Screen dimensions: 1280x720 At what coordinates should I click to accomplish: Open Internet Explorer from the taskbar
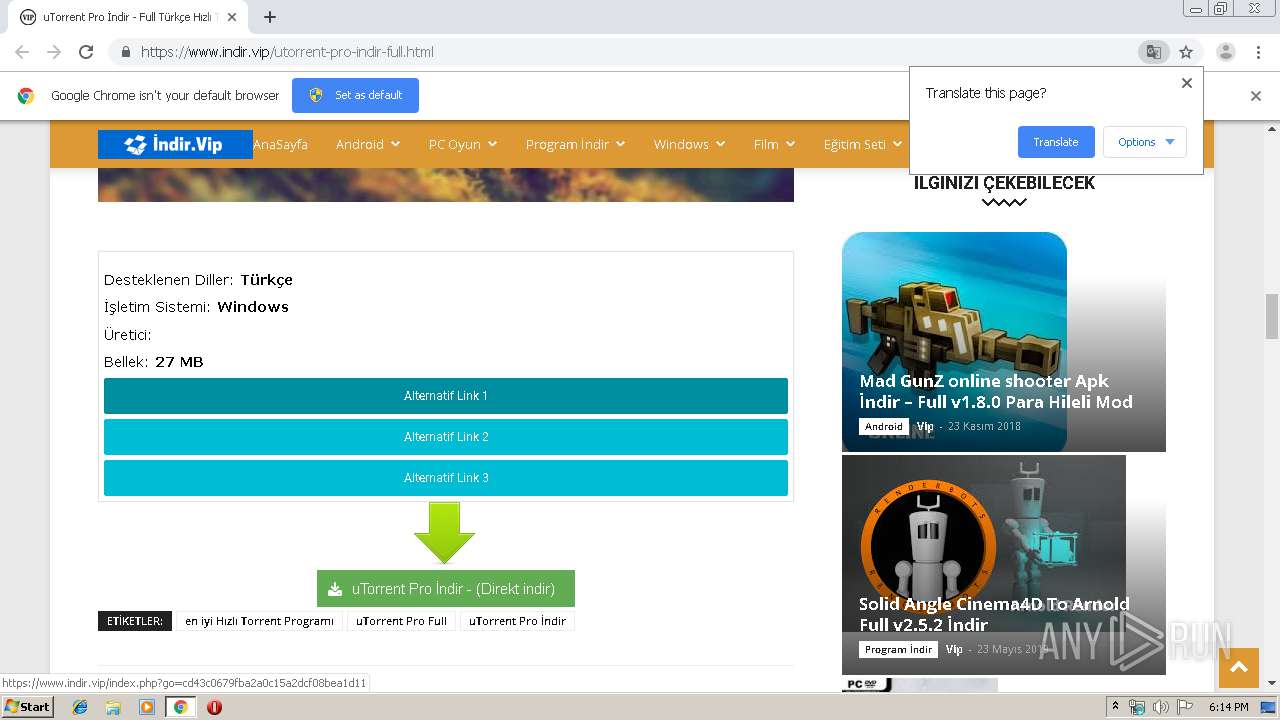[x=80, y=707]
